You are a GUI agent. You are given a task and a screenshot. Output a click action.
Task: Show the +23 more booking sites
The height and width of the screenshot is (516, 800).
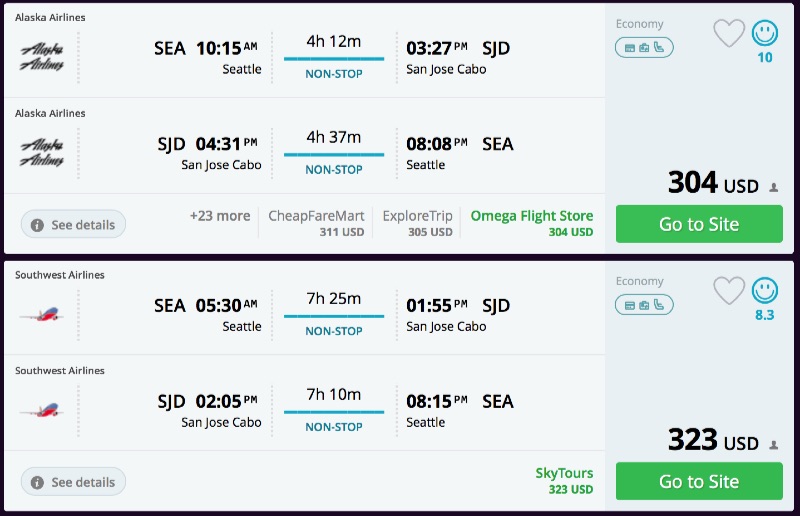(x=220, y=216)
